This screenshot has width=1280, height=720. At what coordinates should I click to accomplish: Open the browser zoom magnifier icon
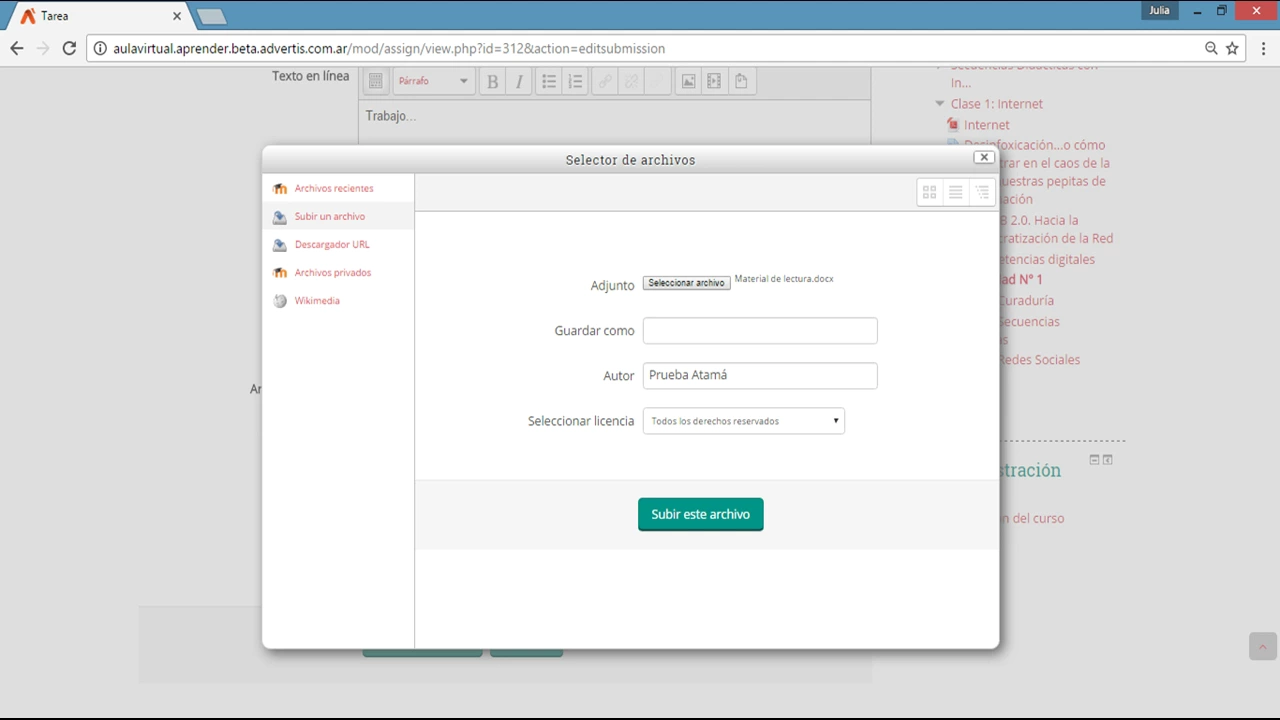[x=1211, y=48]
